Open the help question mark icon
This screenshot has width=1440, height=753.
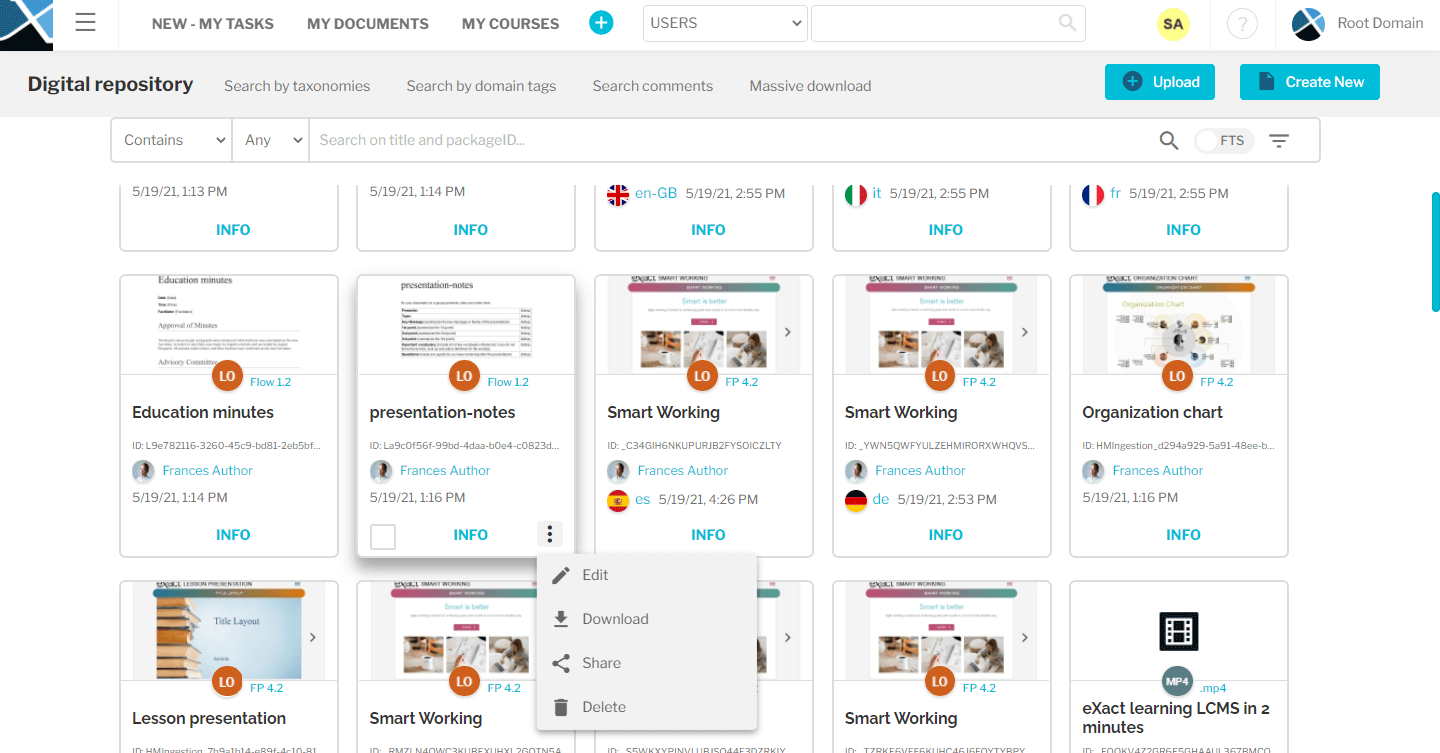[x=1241, y=24]
